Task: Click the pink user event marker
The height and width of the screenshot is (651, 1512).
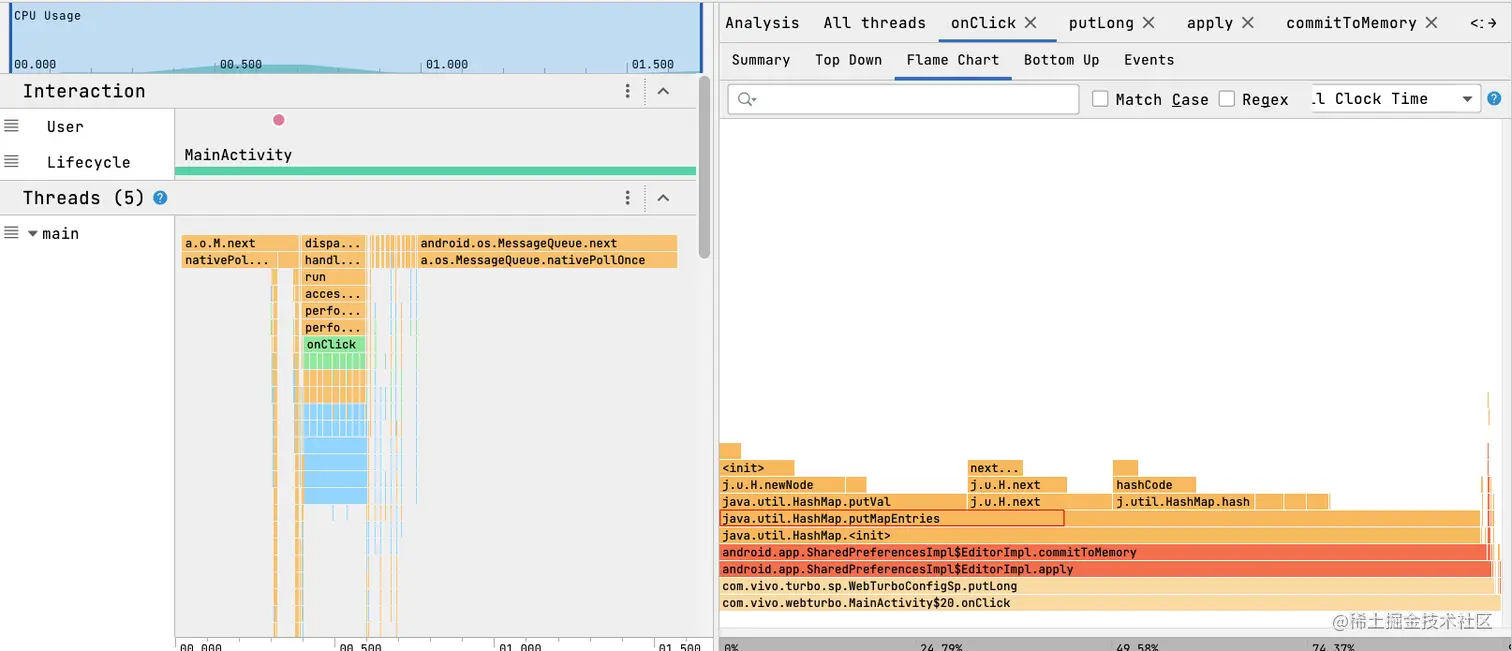Action: click(279, 120)
